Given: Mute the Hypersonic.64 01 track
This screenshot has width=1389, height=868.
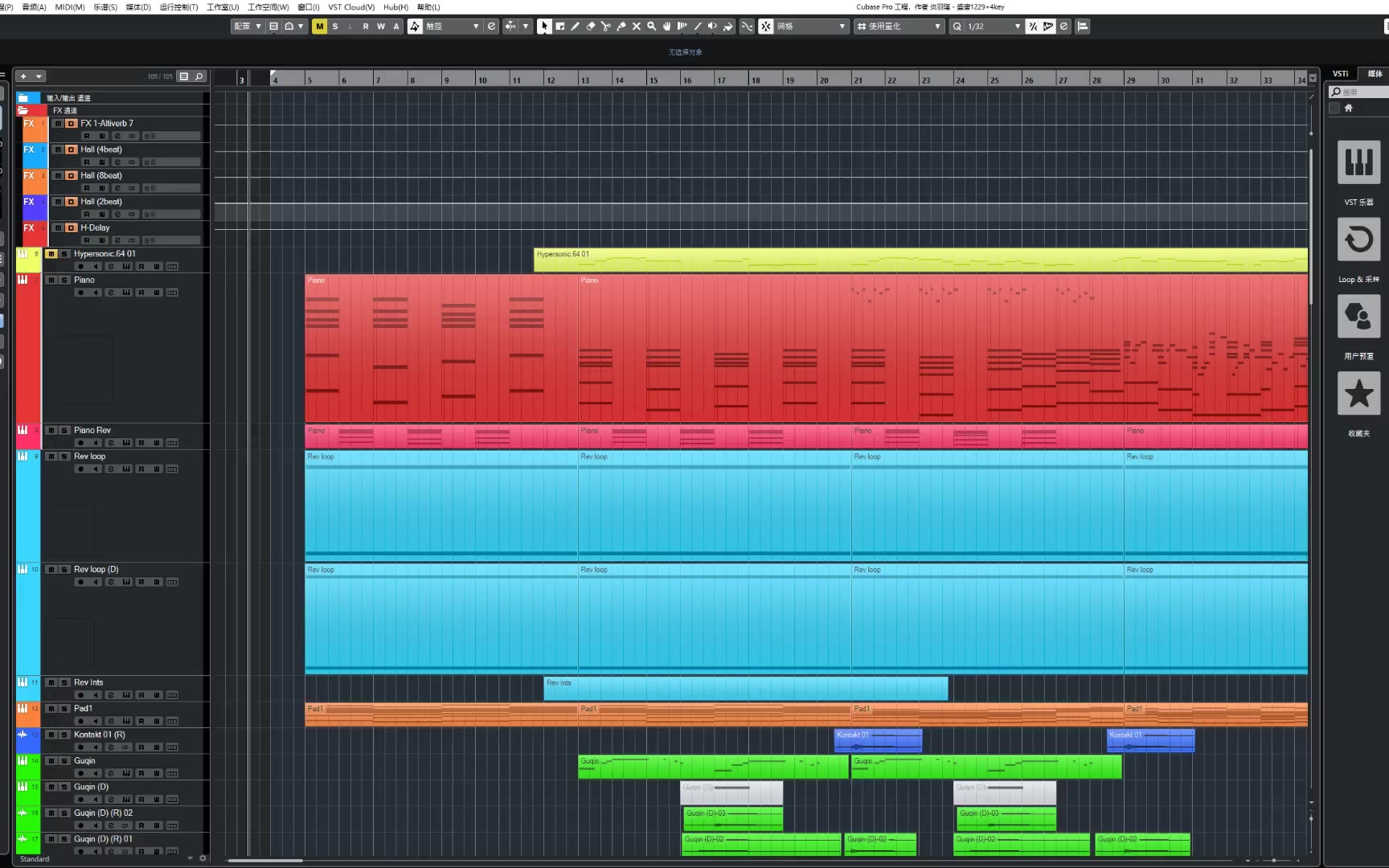Looking at the screenshot, I should (51, 254).
